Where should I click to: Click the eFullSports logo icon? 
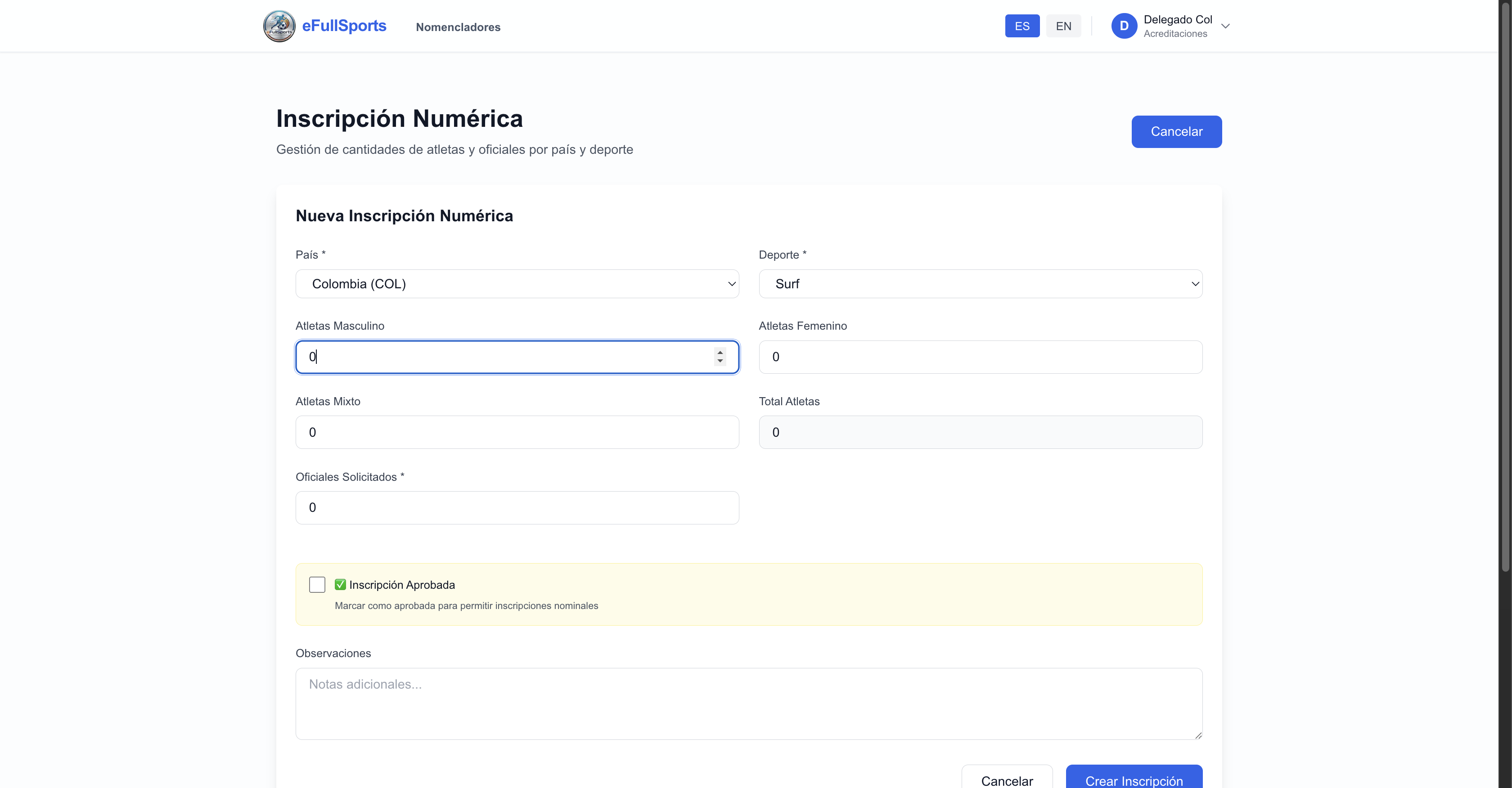point(279,26)
